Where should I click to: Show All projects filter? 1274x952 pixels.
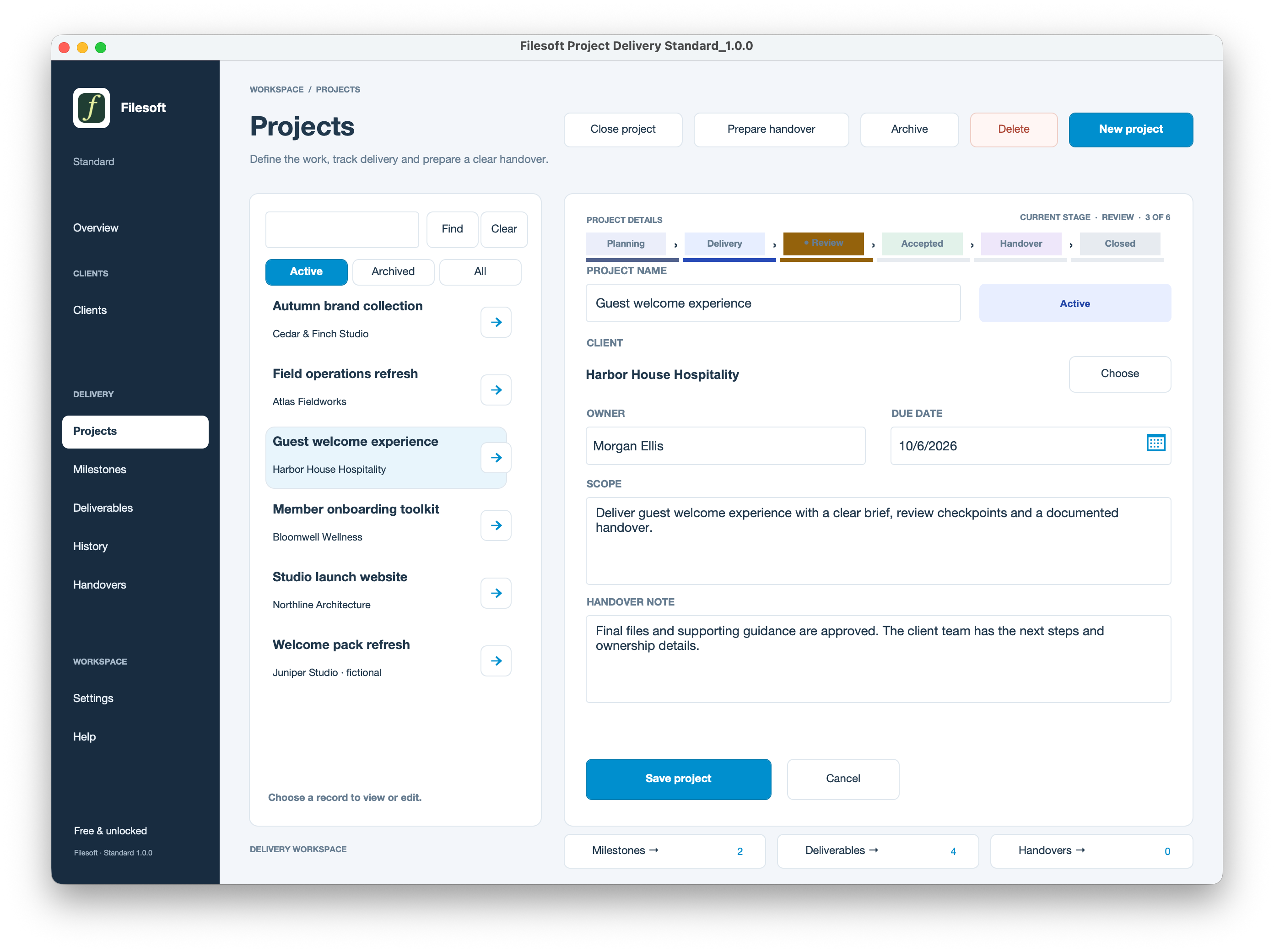coord(480,272)
